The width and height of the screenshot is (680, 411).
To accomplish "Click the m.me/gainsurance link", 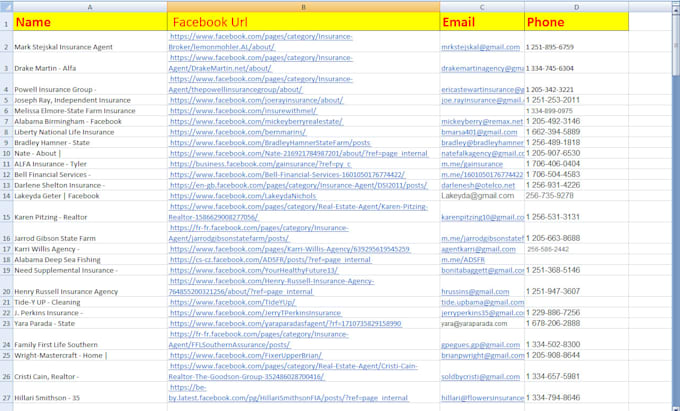I will (472, 164).
